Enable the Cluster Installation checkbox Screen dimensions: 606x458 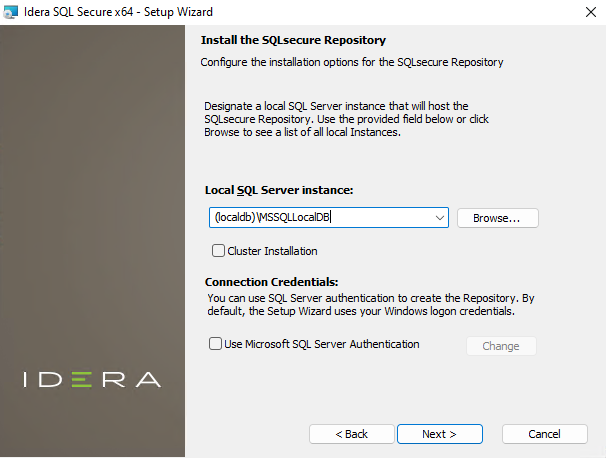click(218, 251)
